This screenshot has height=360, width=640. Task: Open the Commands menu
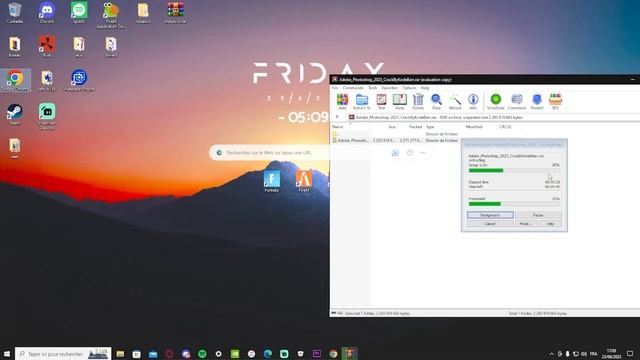[x=353, y=88]
